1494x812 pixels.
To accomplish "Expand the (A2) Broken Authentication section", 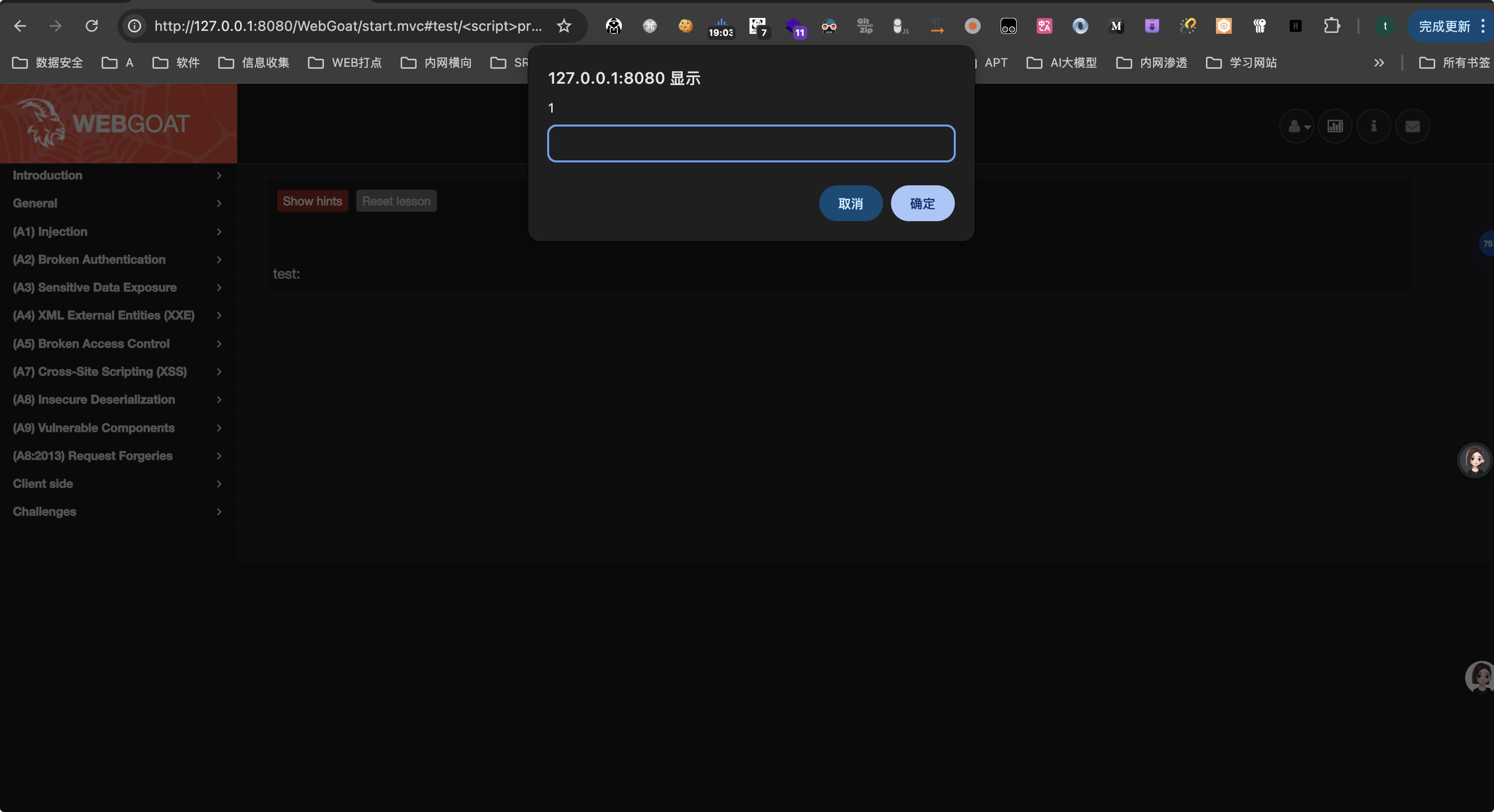I will click(118, 260).
